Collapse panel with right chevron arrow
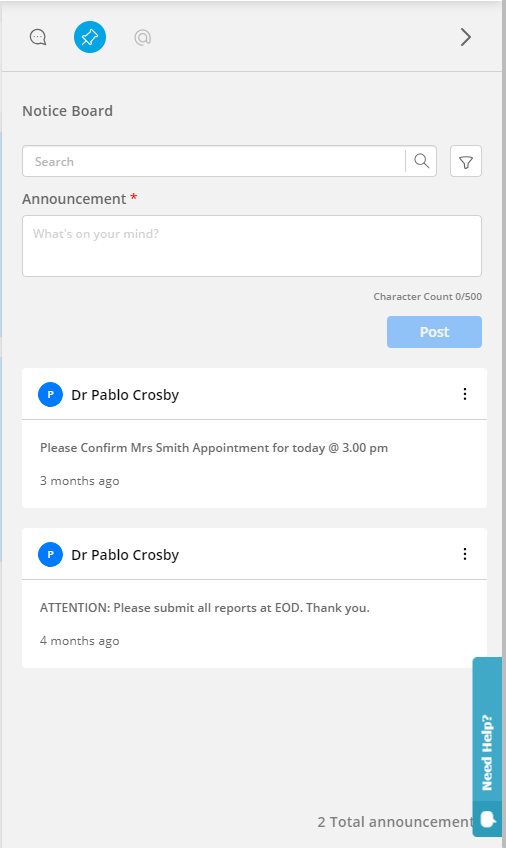 click(465, 37)
